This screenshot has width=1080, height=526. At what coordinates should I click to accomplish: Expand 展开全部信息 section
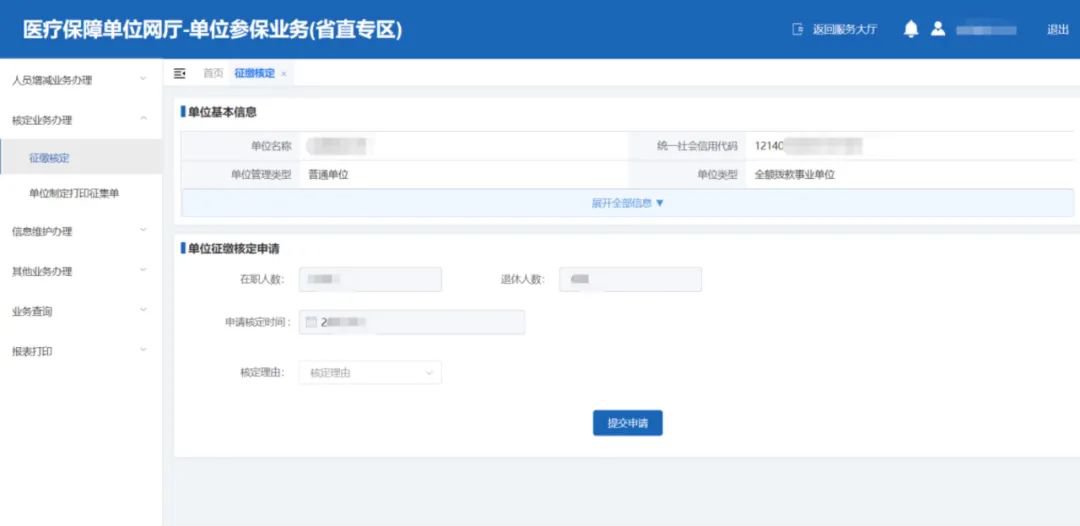[627, 203]
